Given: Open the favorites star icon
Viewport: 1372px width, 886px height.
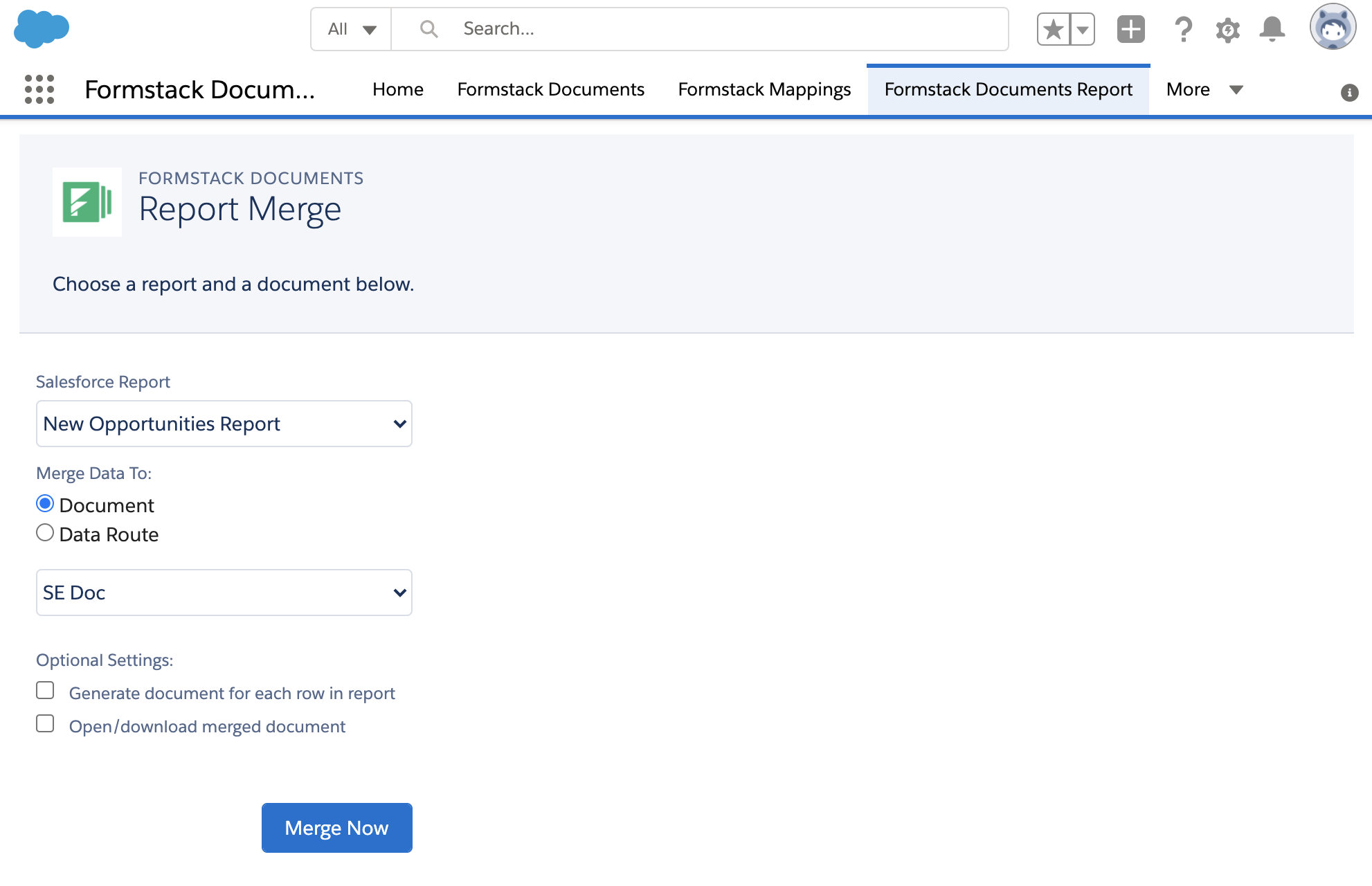Looking at the screenshot, I should pos(1053,28).
